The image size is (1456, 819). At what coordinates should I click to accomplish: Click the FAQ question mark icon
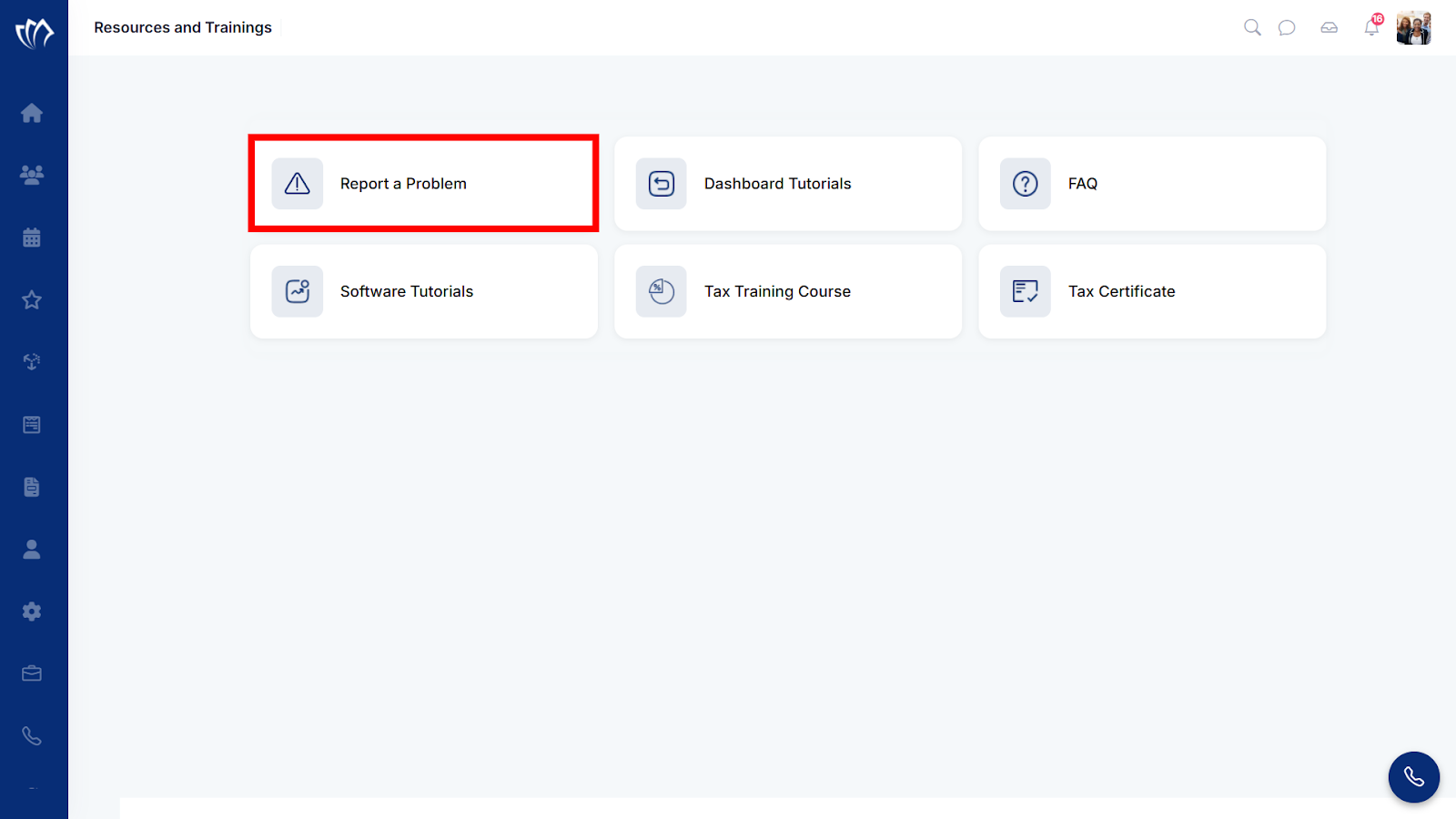[1026, 184]
